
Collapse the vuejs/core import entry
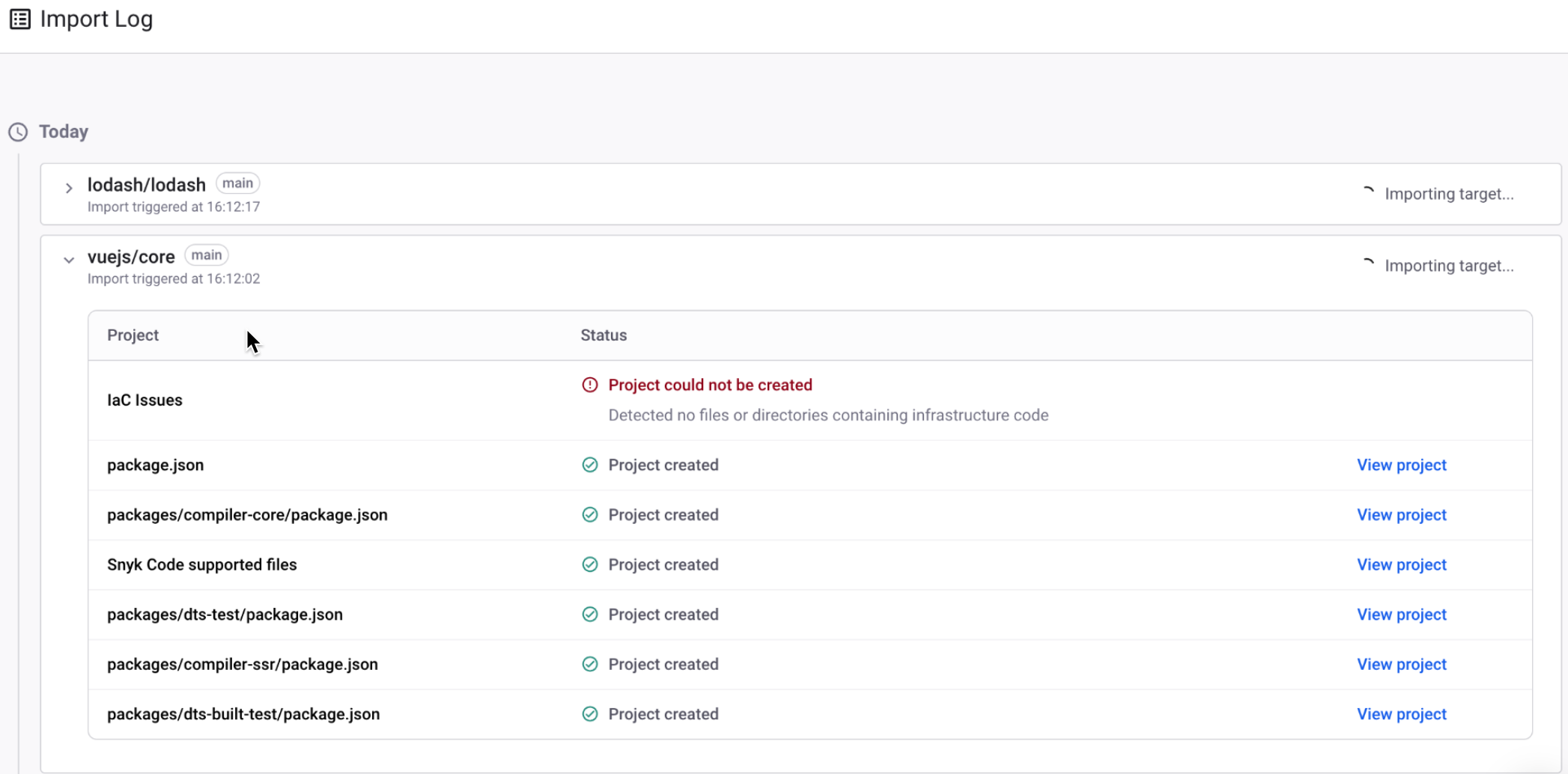pyautogui.click(x=69, y=260)
